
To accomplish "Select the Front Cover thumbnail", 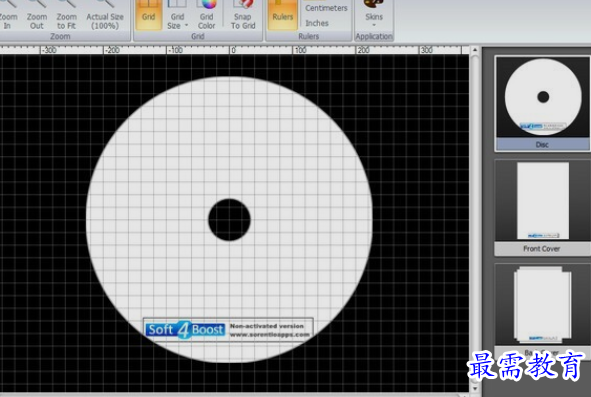I will (543, 207).
